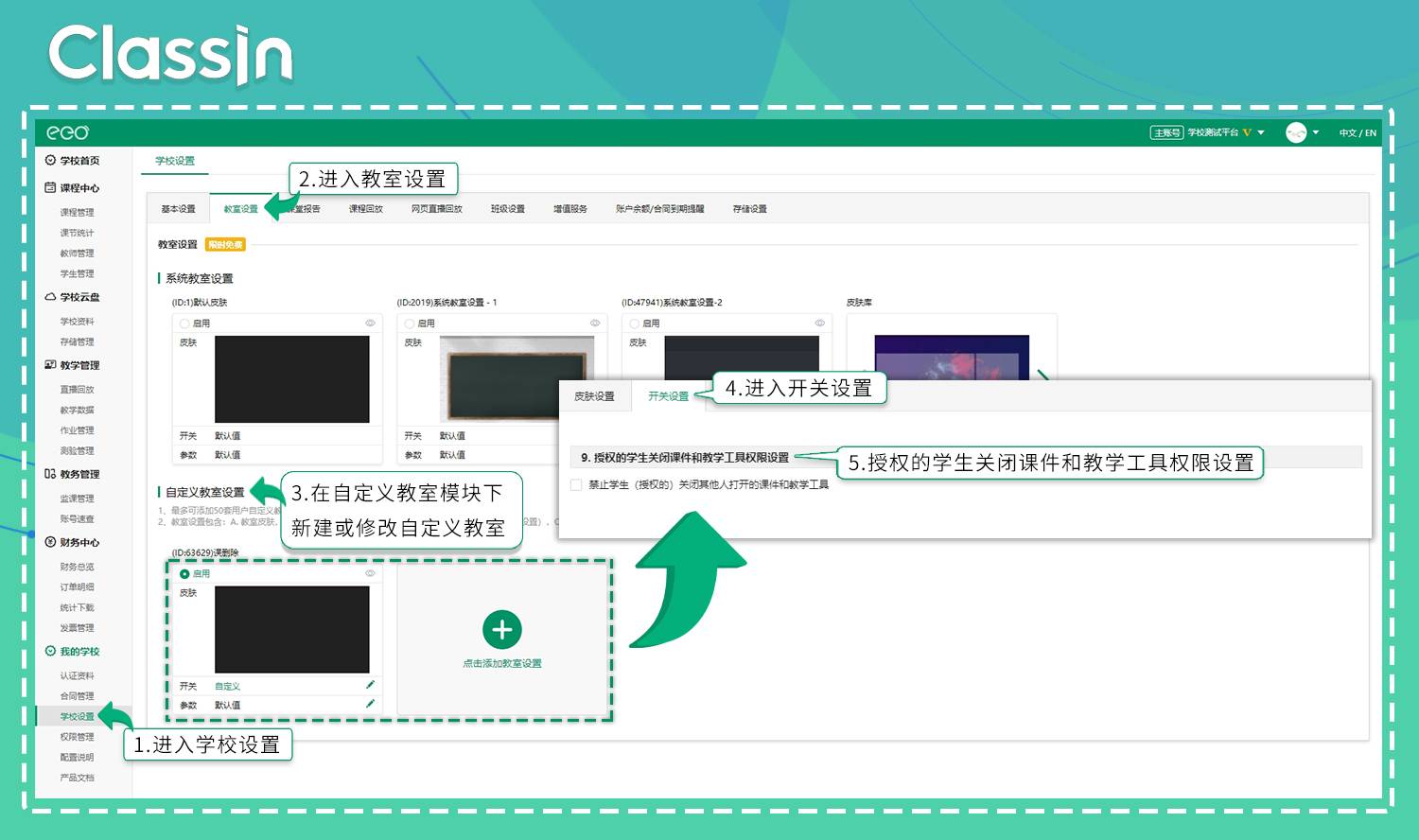The height and width of the screenshot is (840, 1419).
Task: Click the 学校设置 top page tab
Action: click(175, 161)
